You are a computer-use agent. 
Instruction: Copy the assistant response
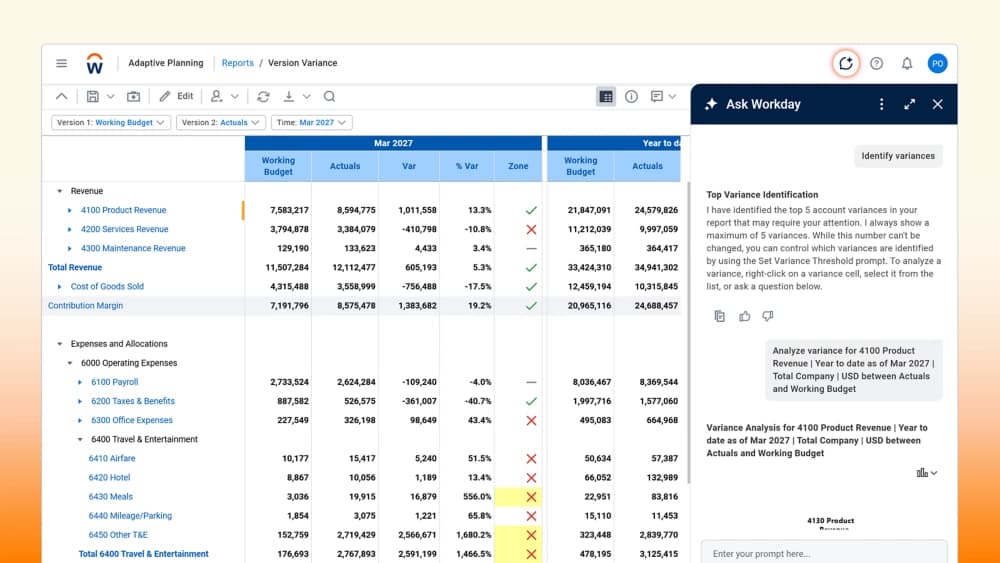click(719, 316)
